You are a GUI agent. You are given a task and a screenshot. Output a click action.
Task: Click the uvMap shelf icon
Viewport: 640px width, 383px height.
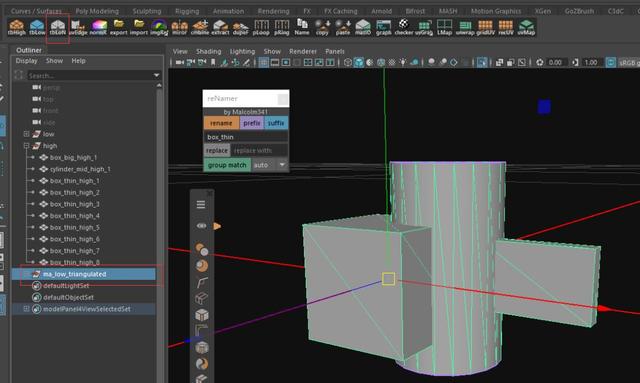coord(526,27)
